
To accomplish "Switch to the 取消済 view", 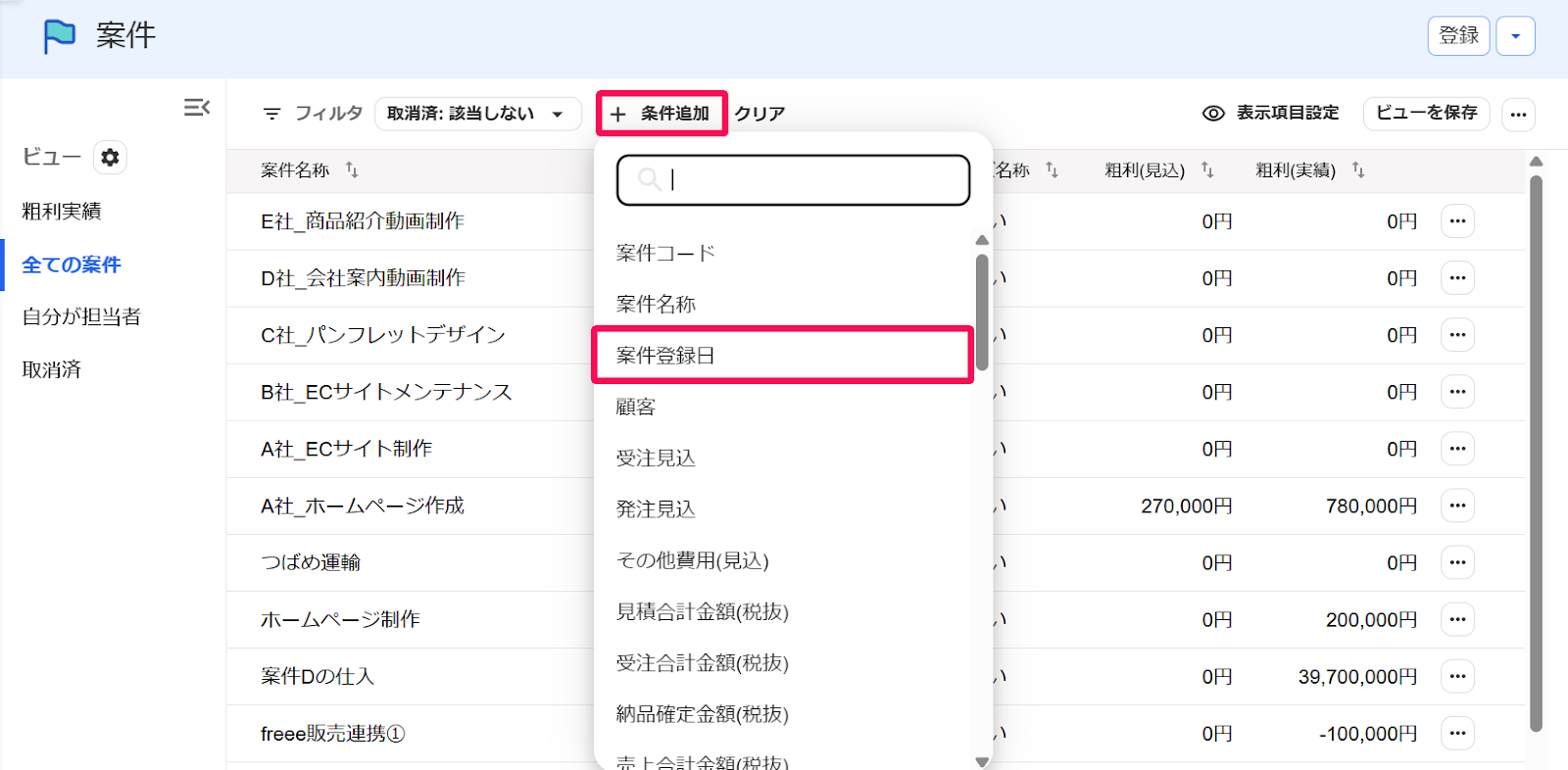I will click(52, 369).
